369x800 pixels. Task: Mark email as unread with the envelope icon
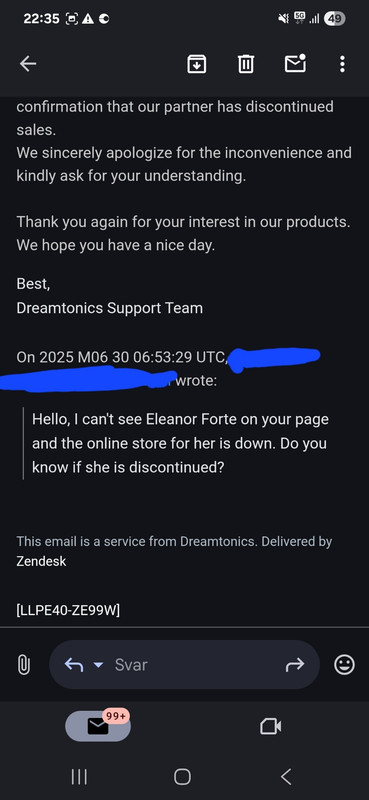click(x=296, y=63)
